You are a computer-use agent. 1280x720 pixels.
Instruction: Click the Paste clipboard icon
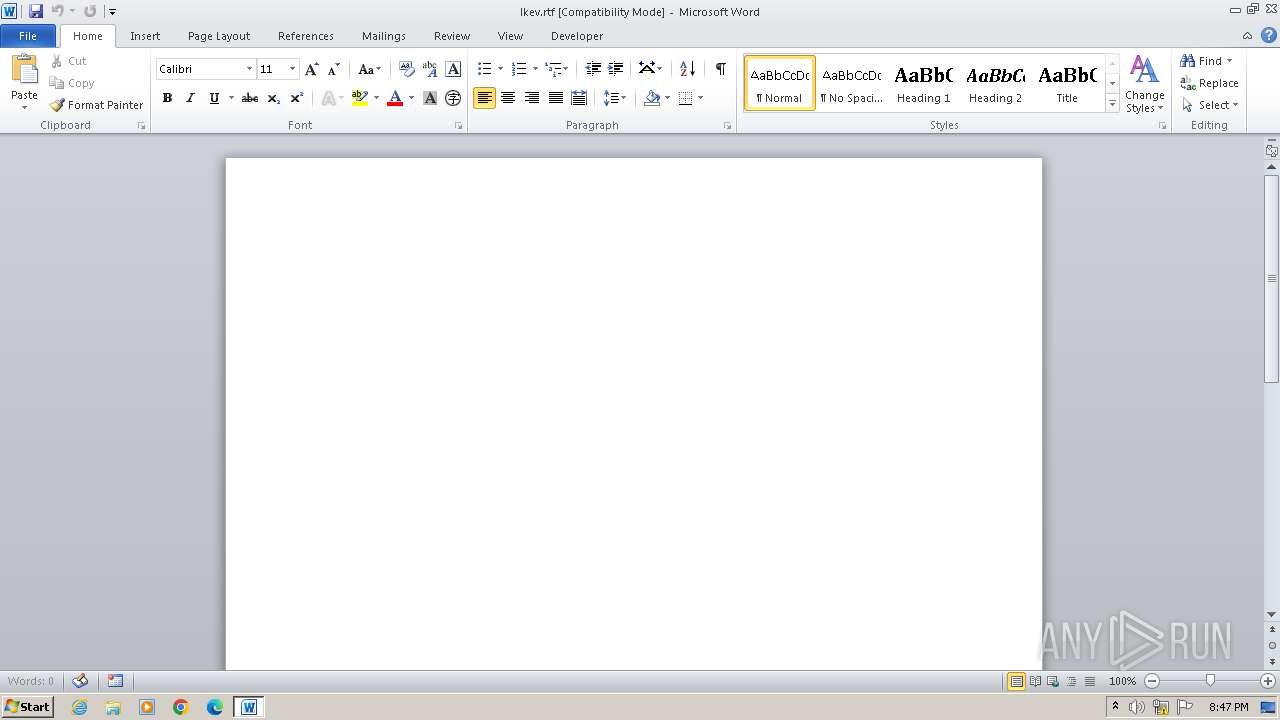[x=24, y=70]
